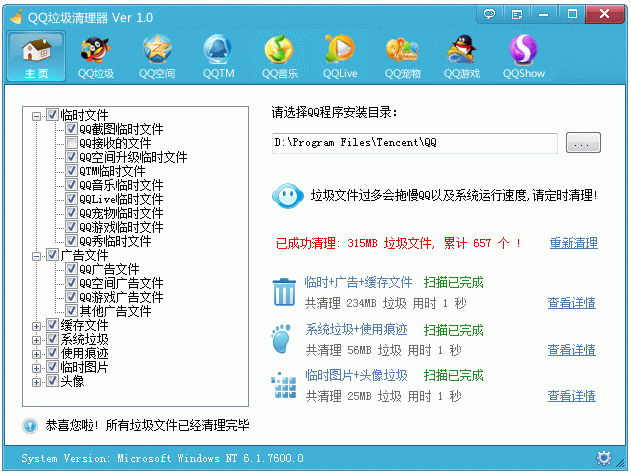Screen dimensions: 631x475
Task: Click the skin/menu icon in title bar
Action: point(517,14)
